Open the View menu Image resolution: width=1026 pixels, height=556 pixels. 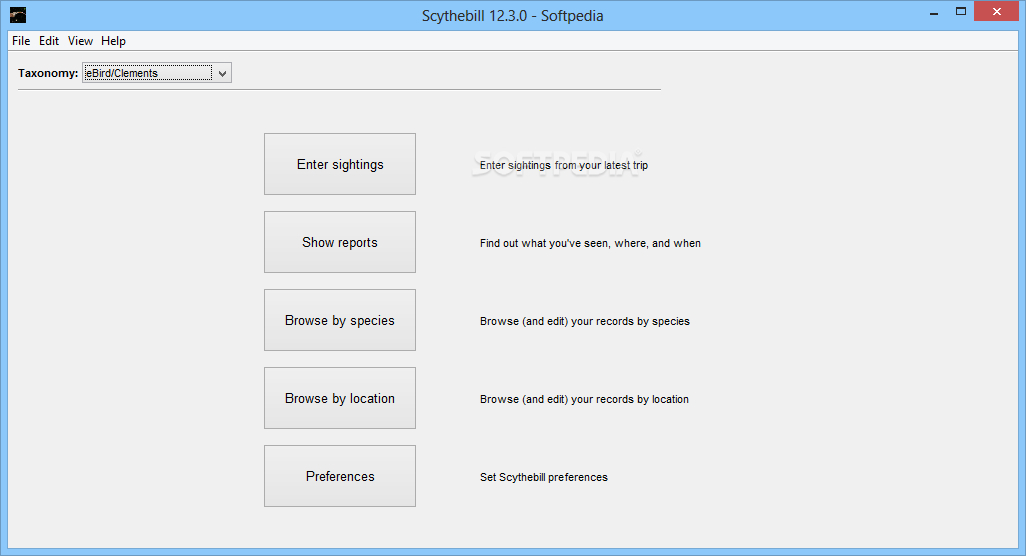[80, 41]
